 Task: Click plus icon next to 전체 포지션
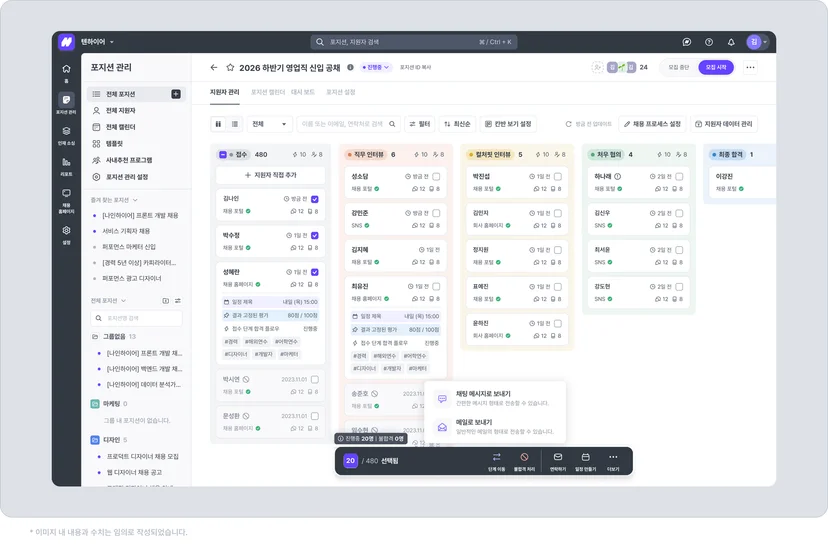point(176,94)
